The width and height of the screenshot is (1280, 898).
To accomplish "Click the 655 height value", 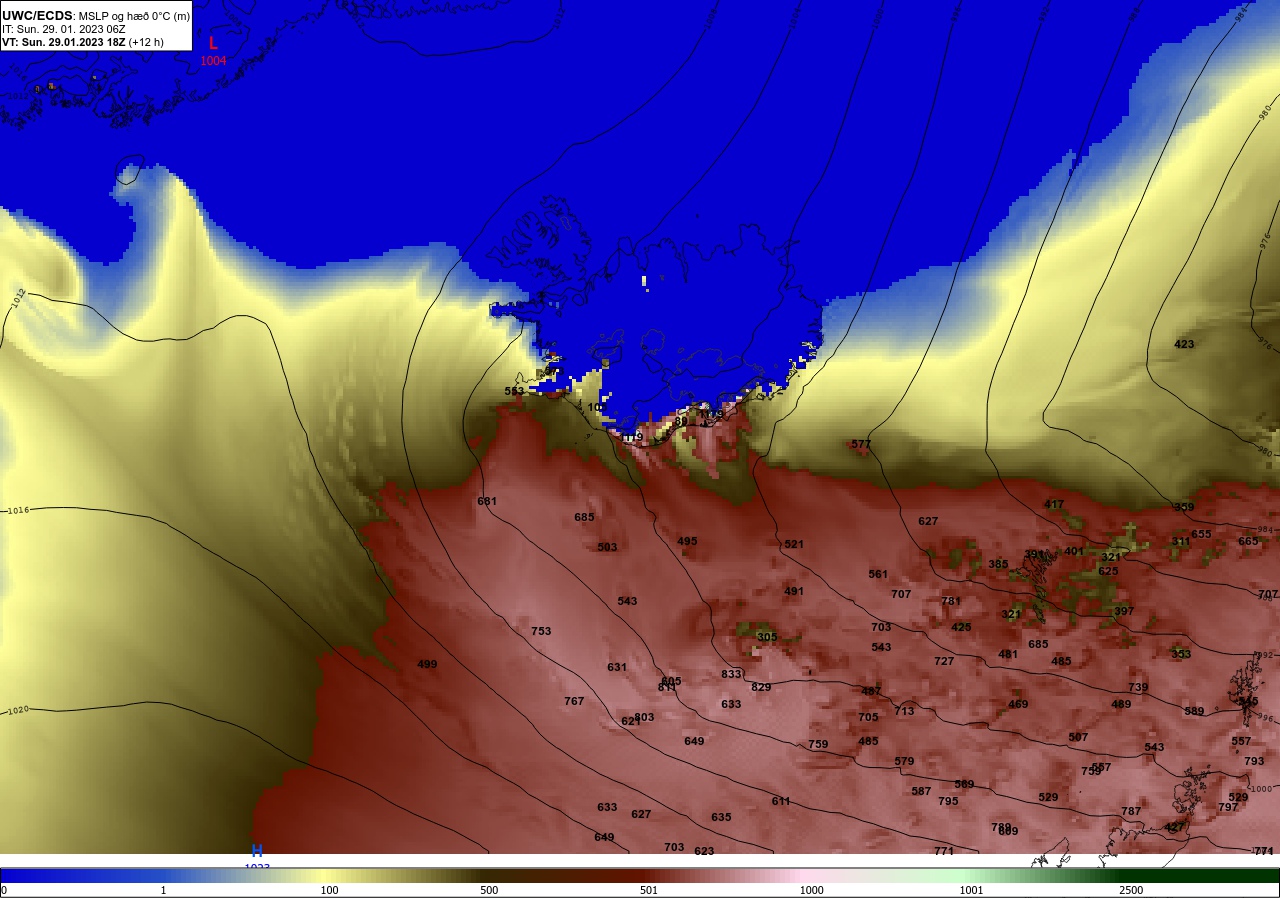I will pos(1201,534).
